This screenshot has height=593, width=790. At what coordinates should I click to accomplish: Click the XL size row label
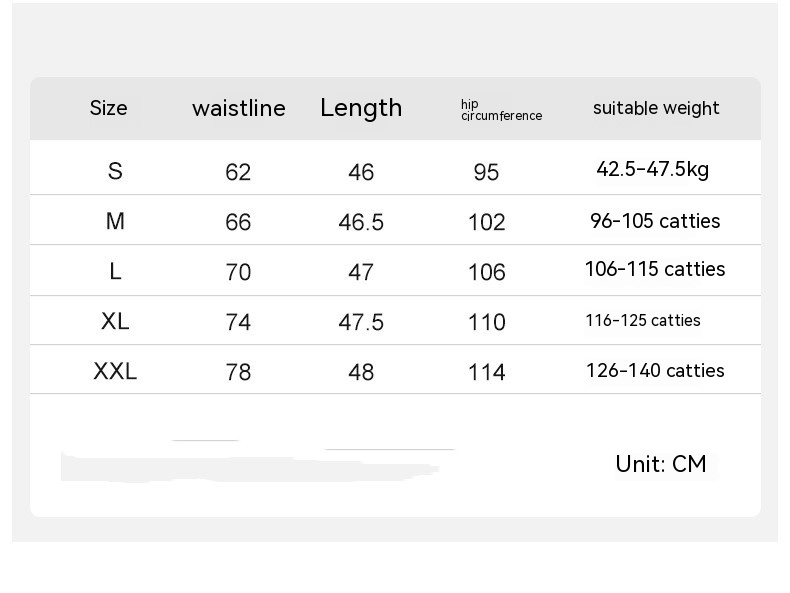point(115,321)
